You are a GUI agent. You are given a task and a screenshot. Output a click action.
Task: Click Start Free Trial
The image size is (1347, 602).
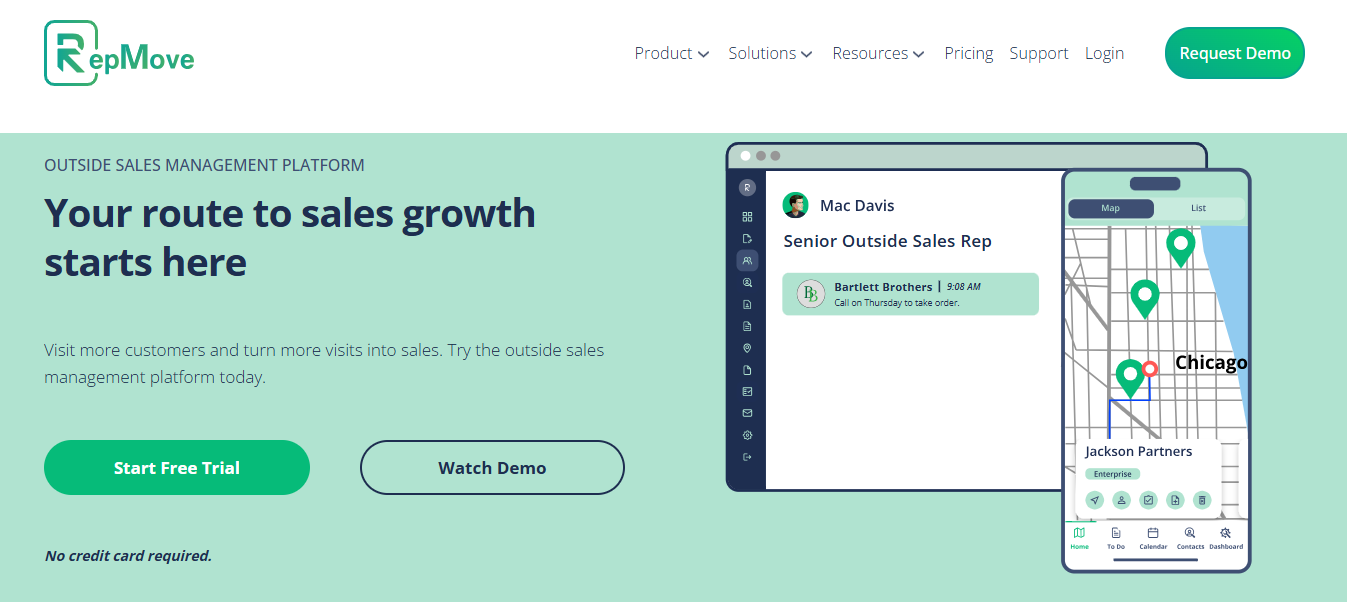177,467
